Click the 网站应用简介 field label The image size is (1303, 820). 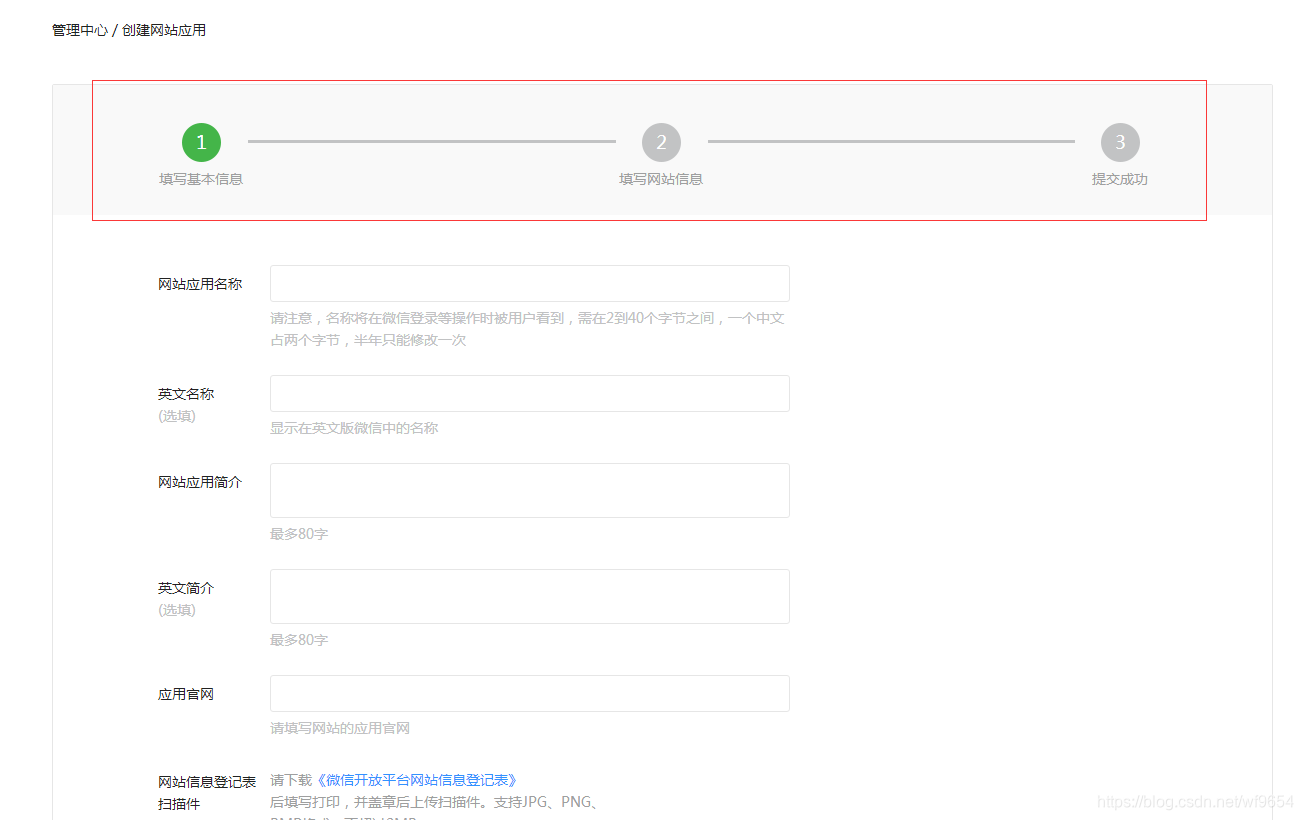200,482
